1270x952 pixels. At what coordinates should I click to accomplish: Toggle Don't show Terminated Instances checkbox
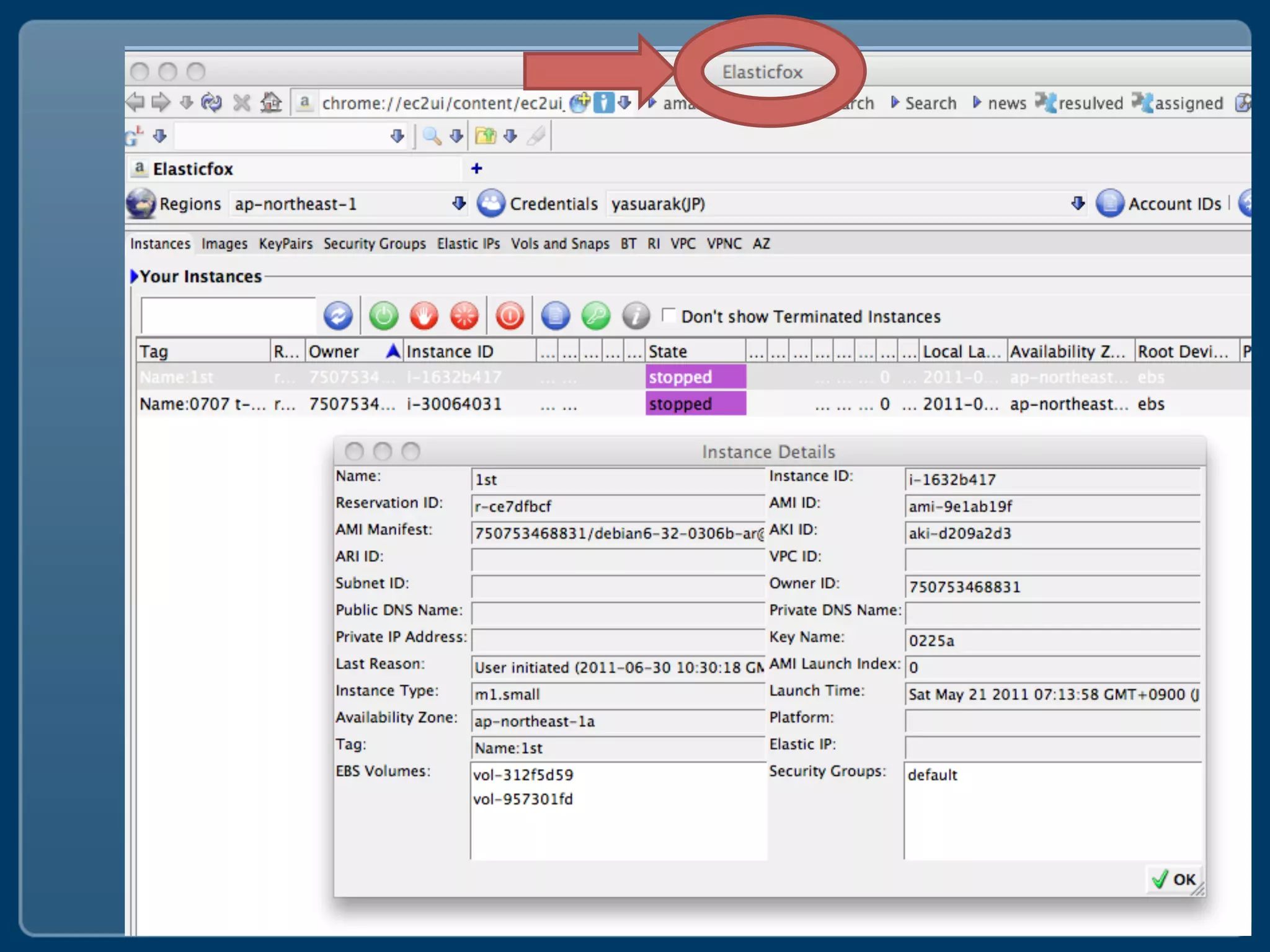(668, 315)
